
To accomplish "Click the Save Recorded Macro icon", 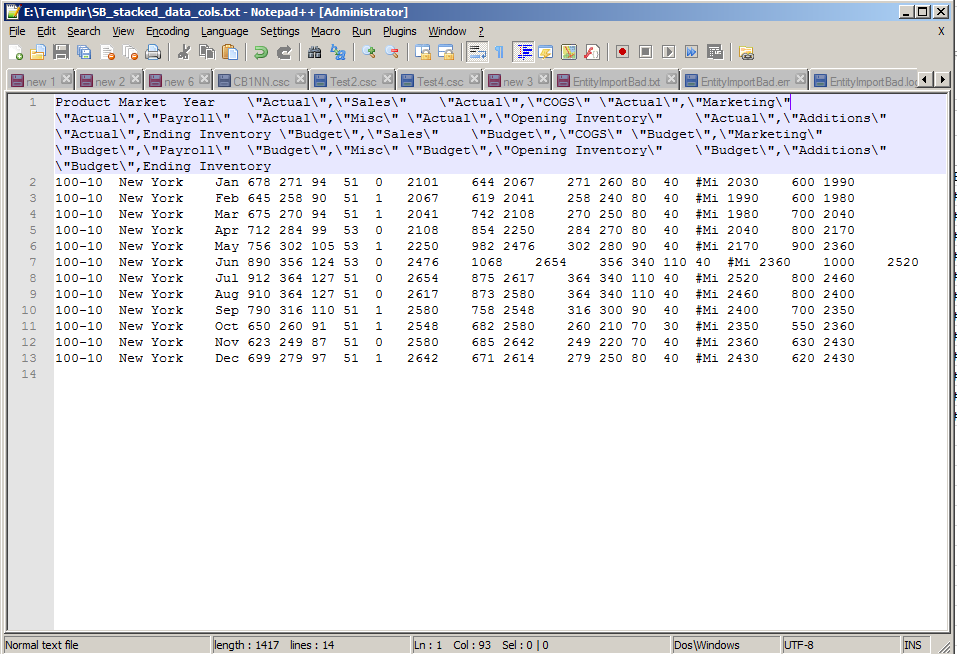I will (x=715, y=53).
